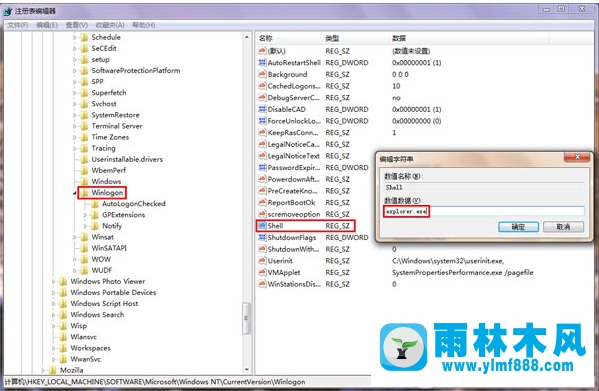Expand the GPExtensions tree node

[86, 215]
